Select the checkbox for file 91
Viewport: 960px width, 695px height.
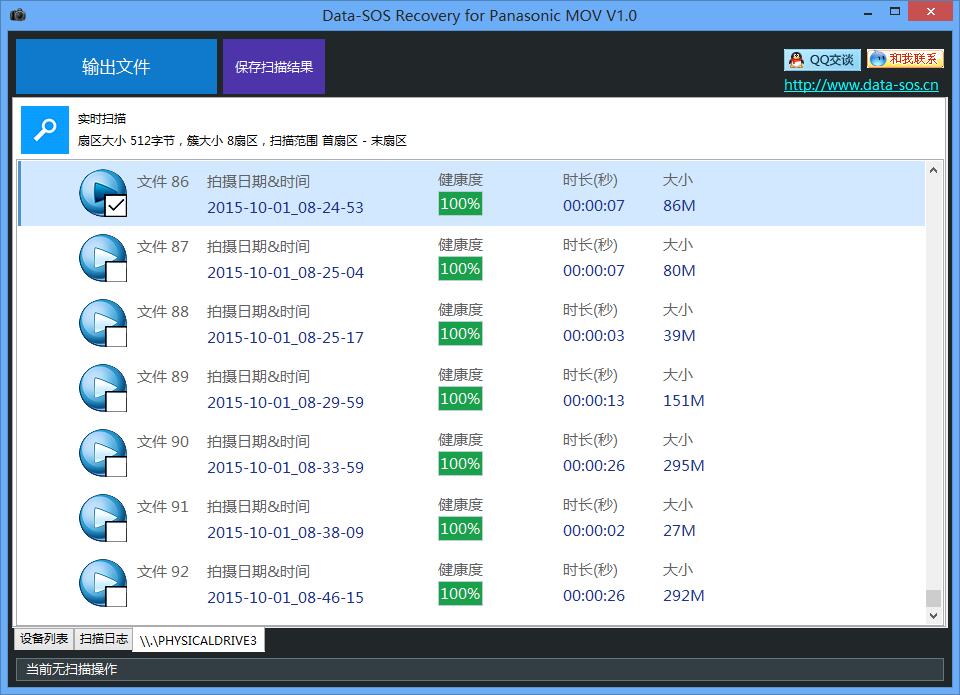116,532
